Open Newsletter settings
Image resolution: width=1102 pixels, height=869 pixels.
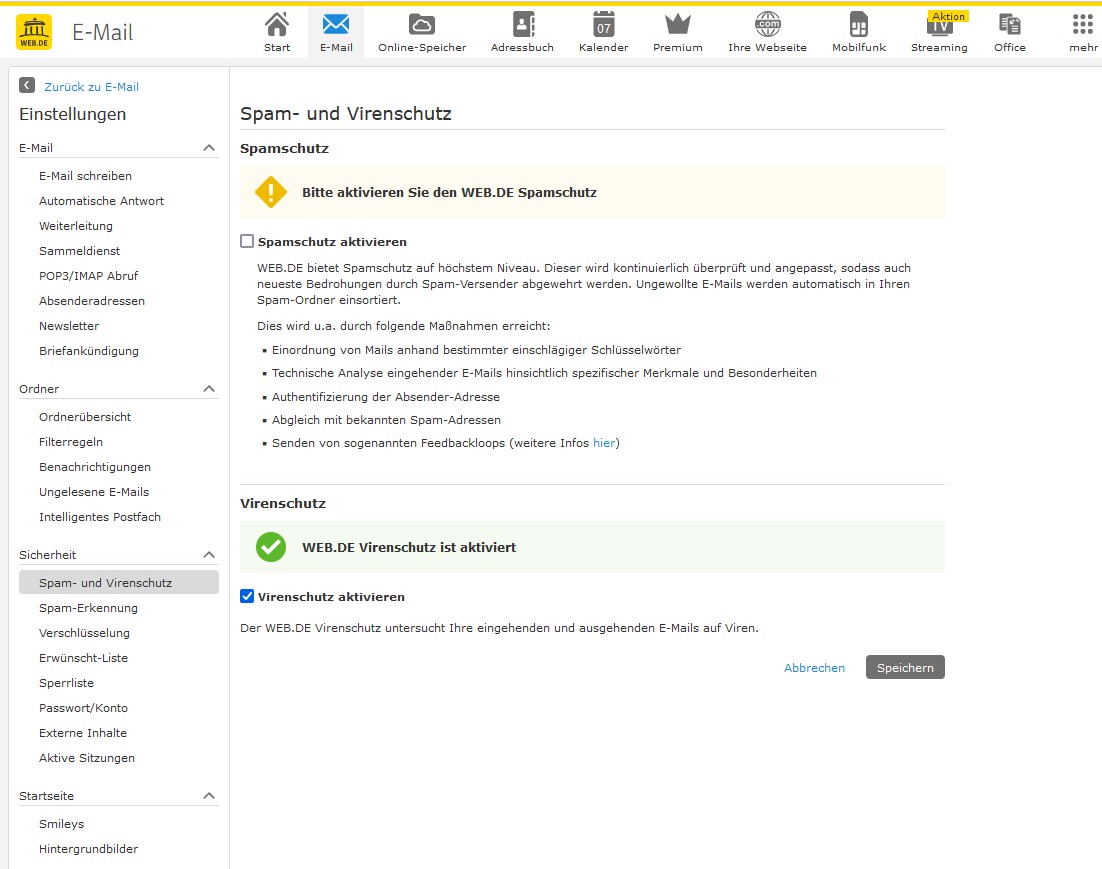click(x=69, y=326)
